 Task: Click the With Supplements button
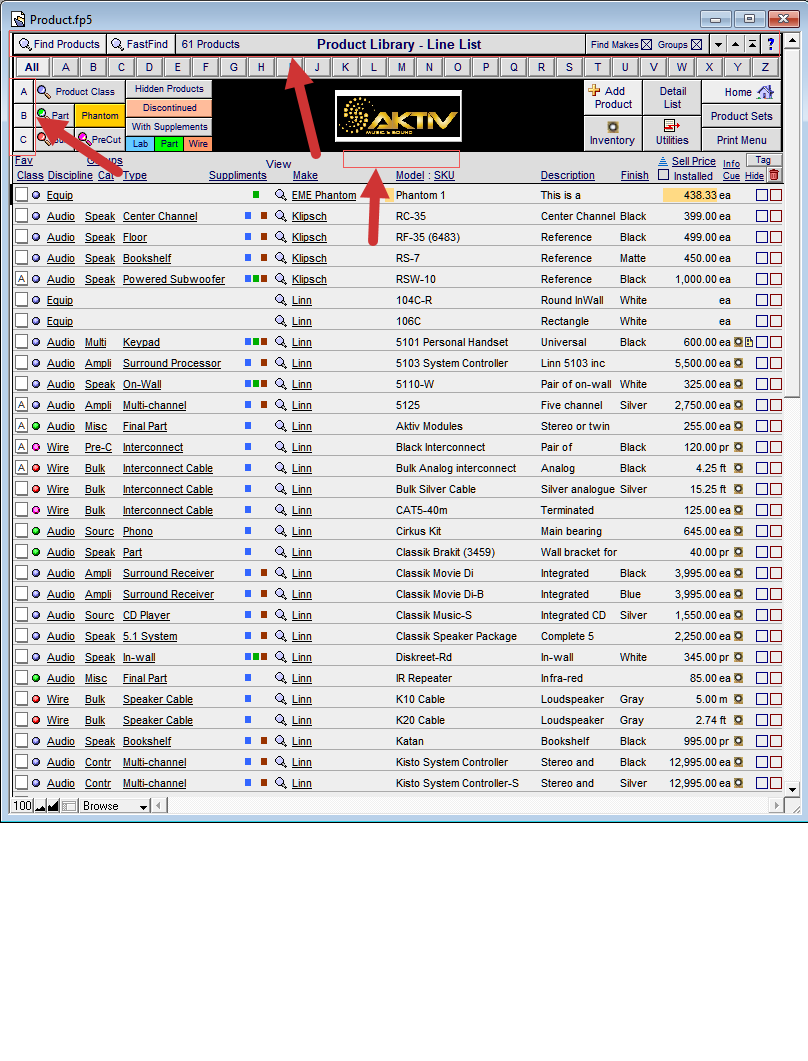click(x=169, y=127)
